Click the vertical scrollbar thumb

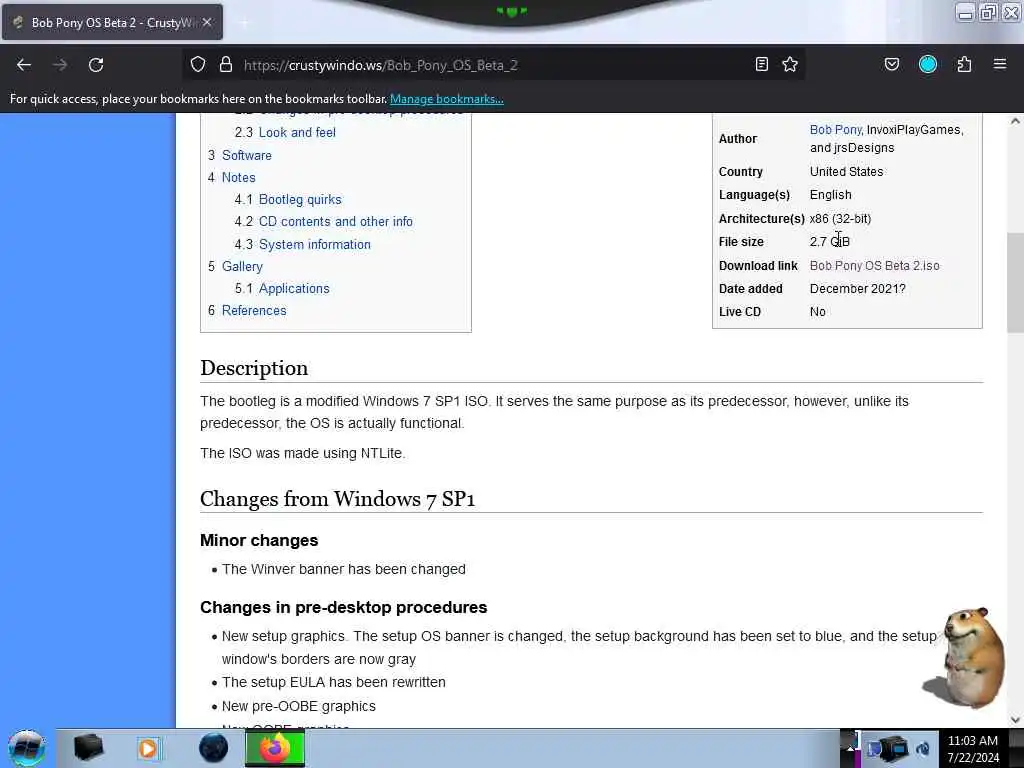coord(1015,282)
